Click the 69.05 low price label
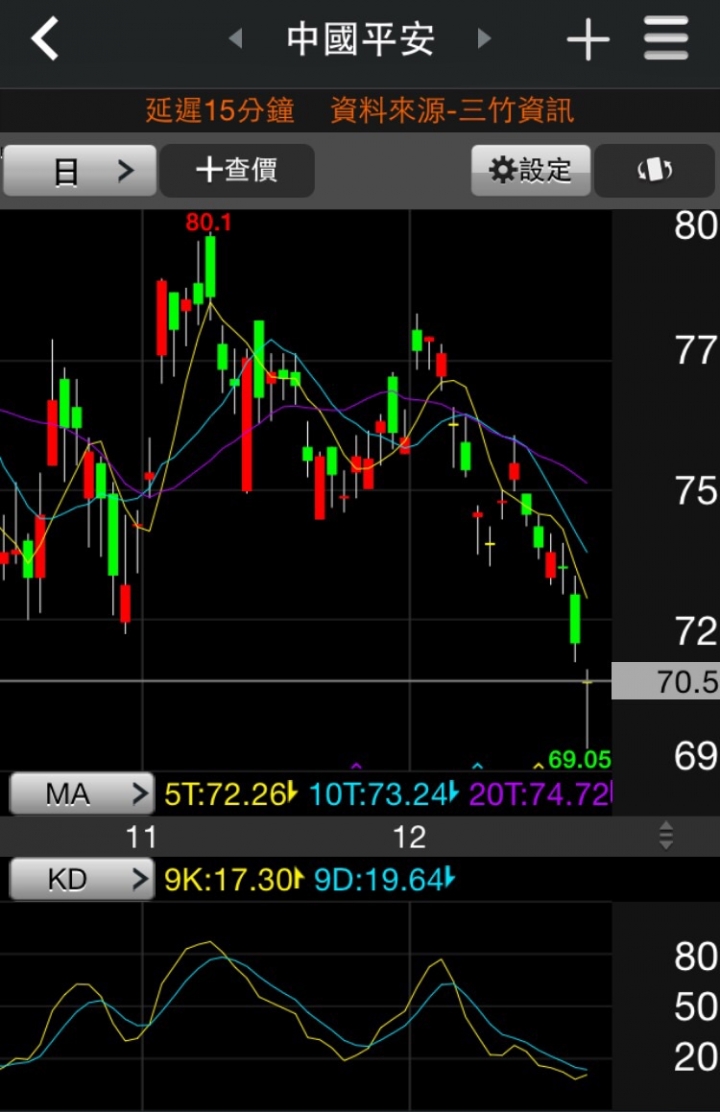This screenshot has height=1112, width=720. pos(580,760)
